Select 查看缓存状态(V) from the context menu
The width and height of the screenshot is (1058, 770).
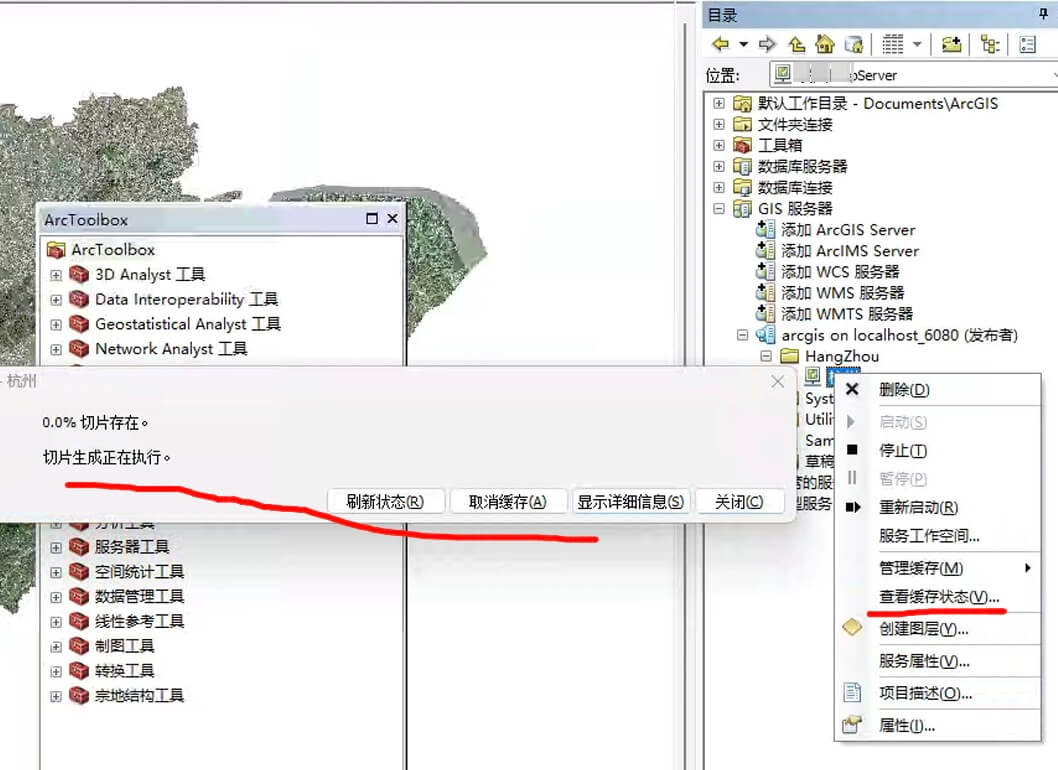[x=938, y=597]
